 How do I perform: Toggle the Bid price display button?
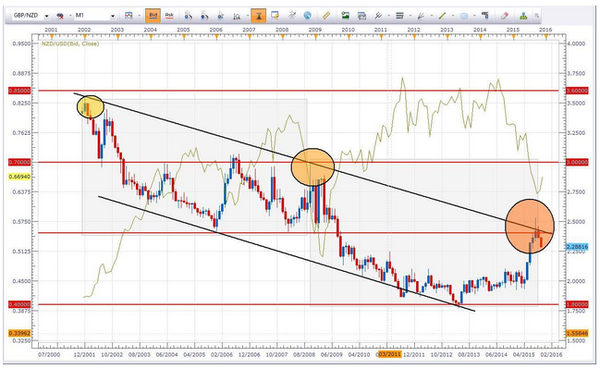(153, 15)
